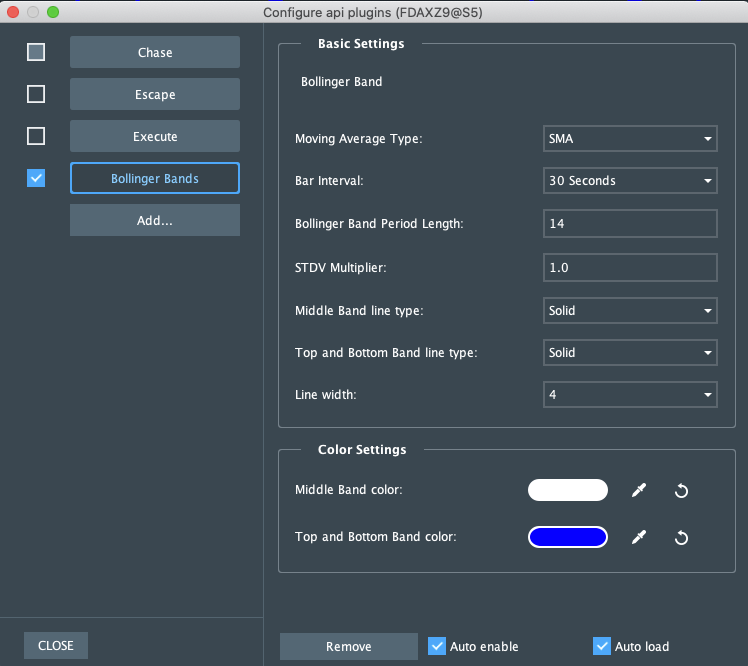This screenshot has height=666, width=748.
Task: Reset Middle Band color with the revert icon
Action: 681,490
